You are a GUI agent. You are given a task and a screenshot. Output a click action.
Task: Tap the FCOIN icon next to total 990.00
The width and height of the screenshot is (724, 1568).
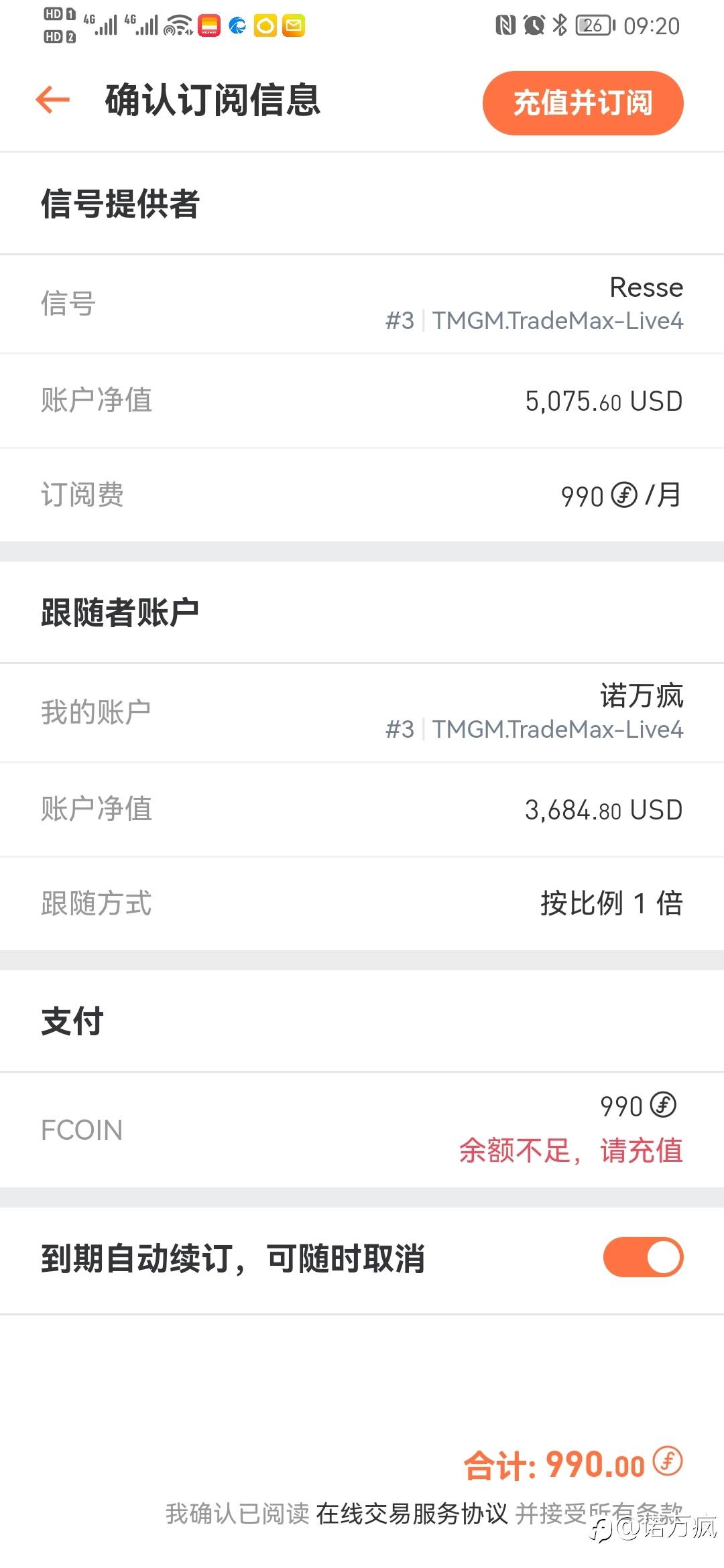(668, 1461)
